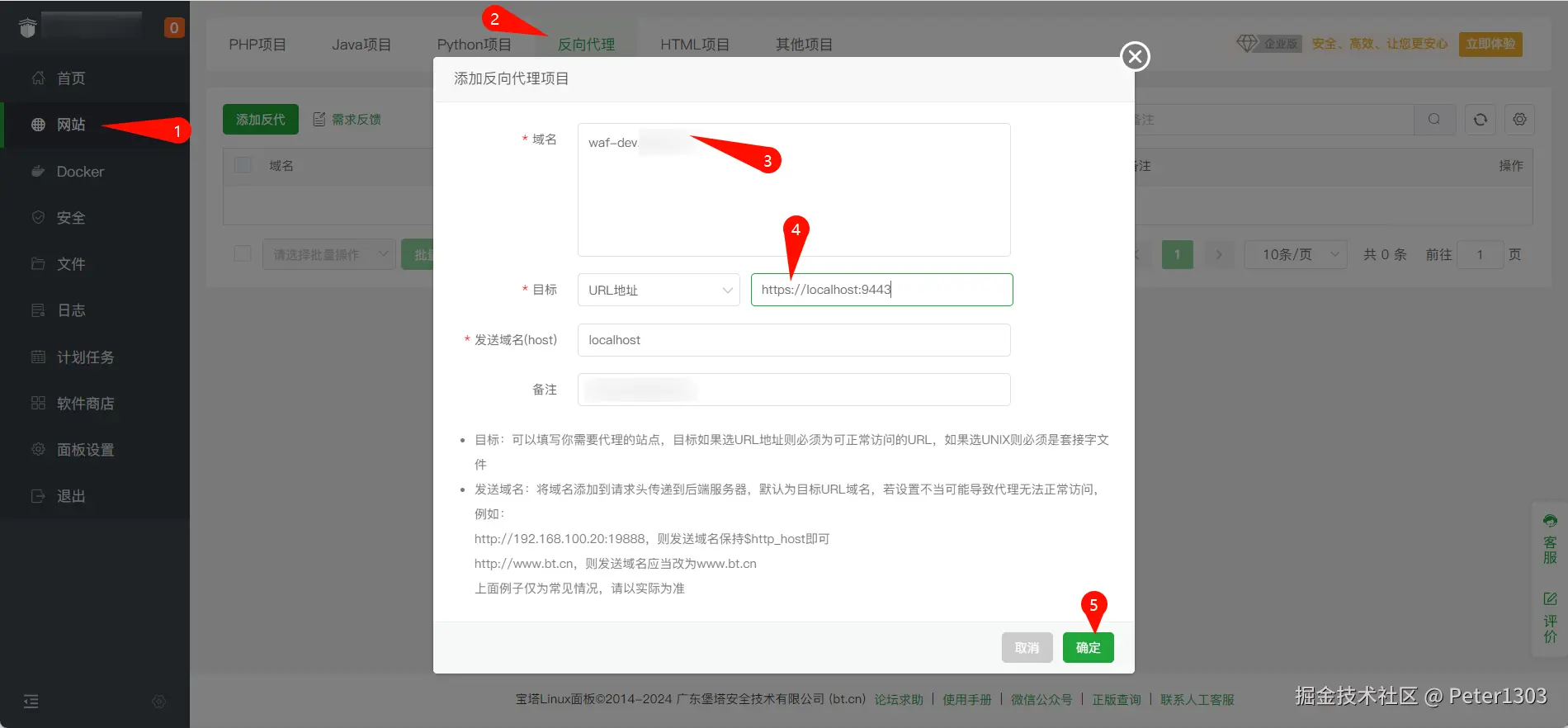Click the green 确定 confirm button
Image resolution: width=1568 pixels, height=728 pixels.
[x=1089, y=648]
